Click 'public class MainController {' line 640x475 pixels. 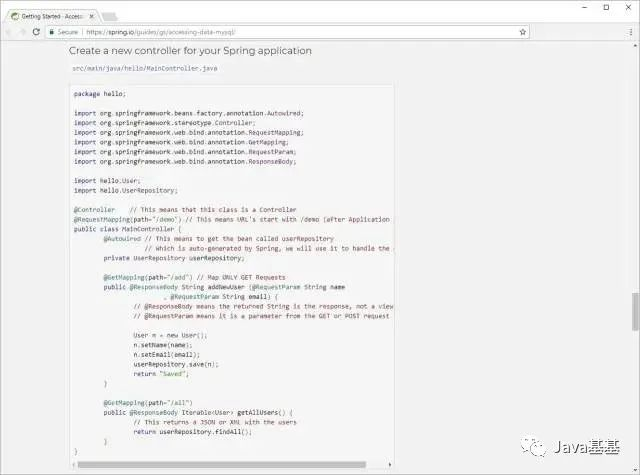click(127, 229)
